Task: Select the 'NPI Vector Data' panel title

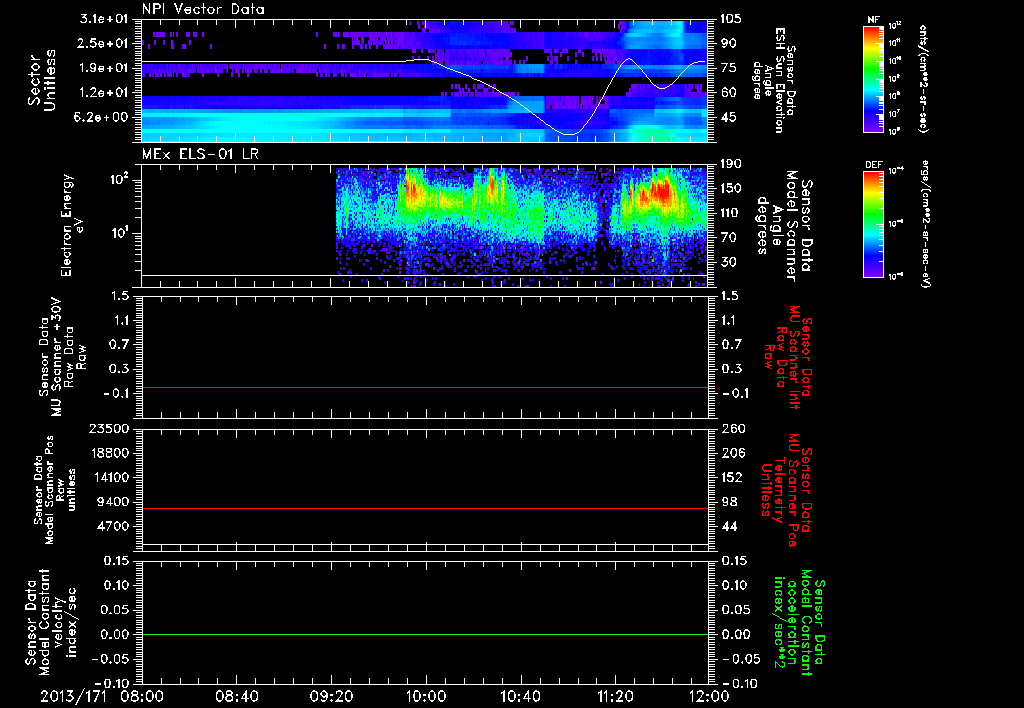Action: tap(204, 9)
